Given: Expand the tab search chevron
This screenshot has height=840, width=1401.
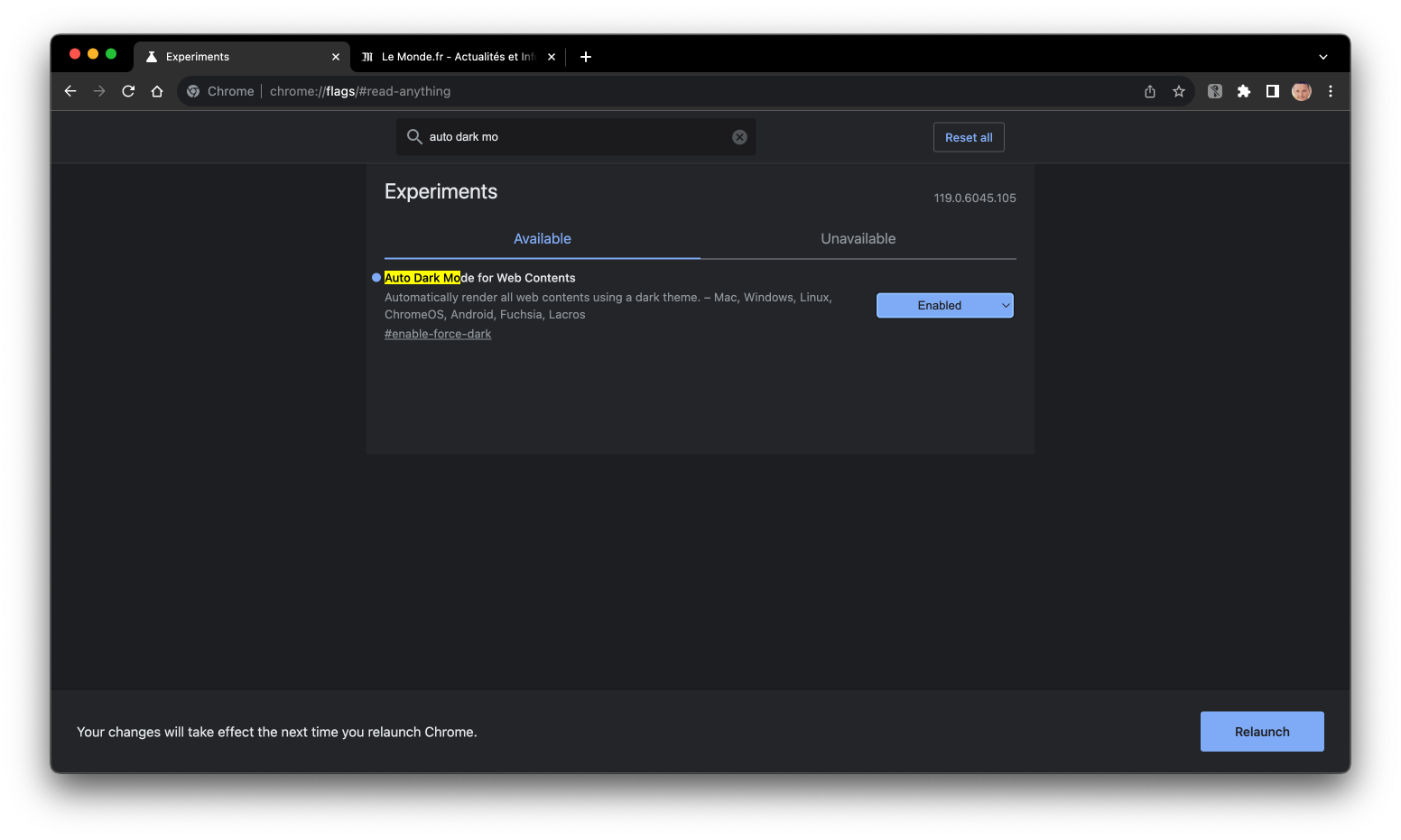Looking at the screenshot, I should 1322,57.
